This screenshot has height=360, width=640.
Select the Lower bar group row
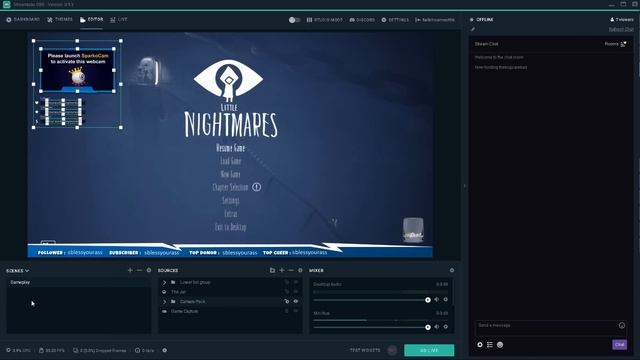(x=230, y=282)
